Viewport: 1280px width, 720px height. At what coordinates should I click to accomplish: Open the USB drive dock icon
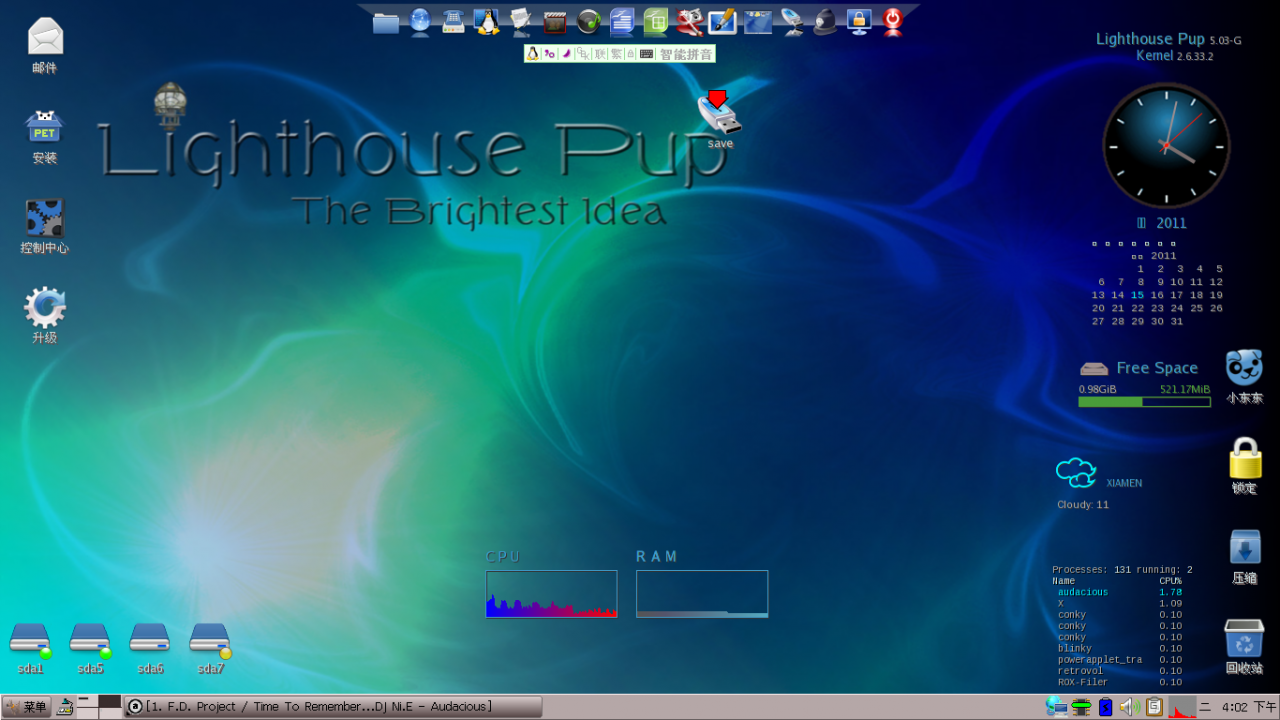point(792,22)
